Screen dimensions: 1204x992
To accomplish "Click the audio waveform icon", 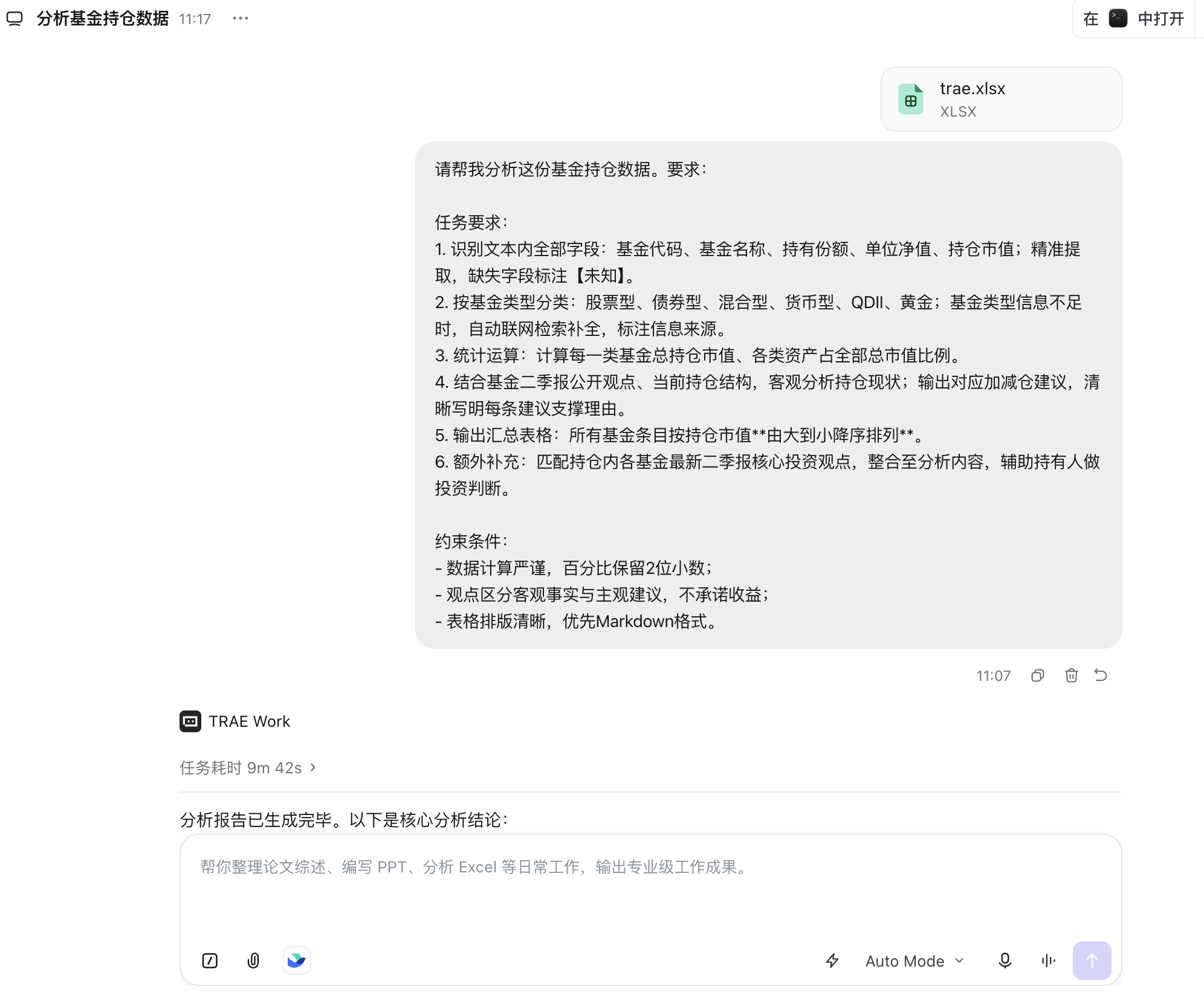I will point(1049,961).
